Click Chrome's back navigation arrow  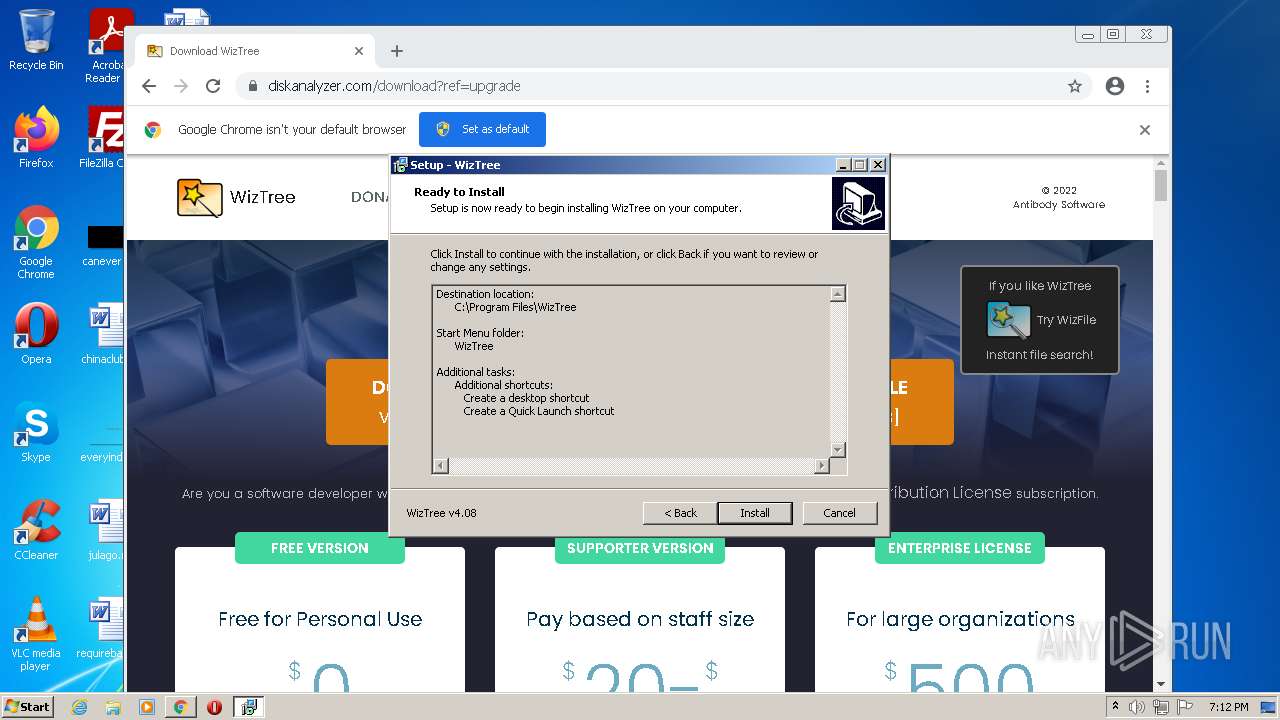(x=149, y=86)
